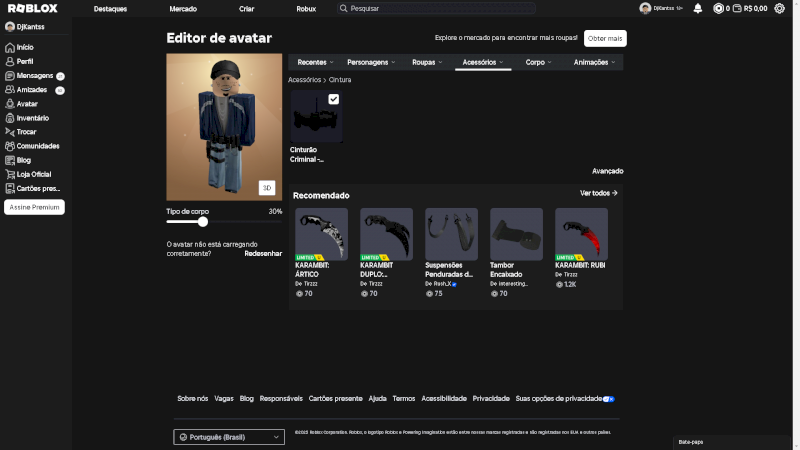Open Loja Oficial in the sidebar
The image size is (800, 450).
[x=28, y=174]
